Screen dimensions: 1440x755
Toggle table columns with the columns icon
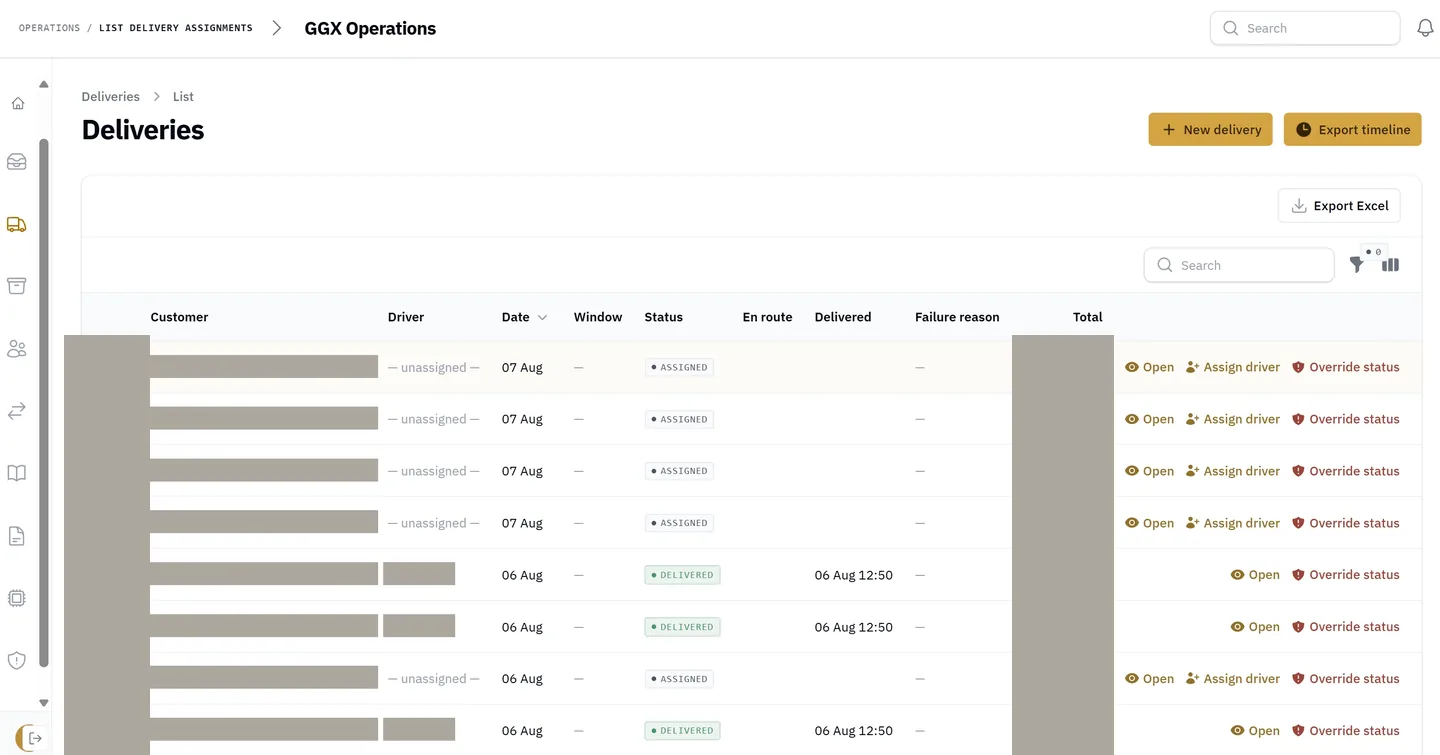pyautogui.click(x=1391, y=265)
